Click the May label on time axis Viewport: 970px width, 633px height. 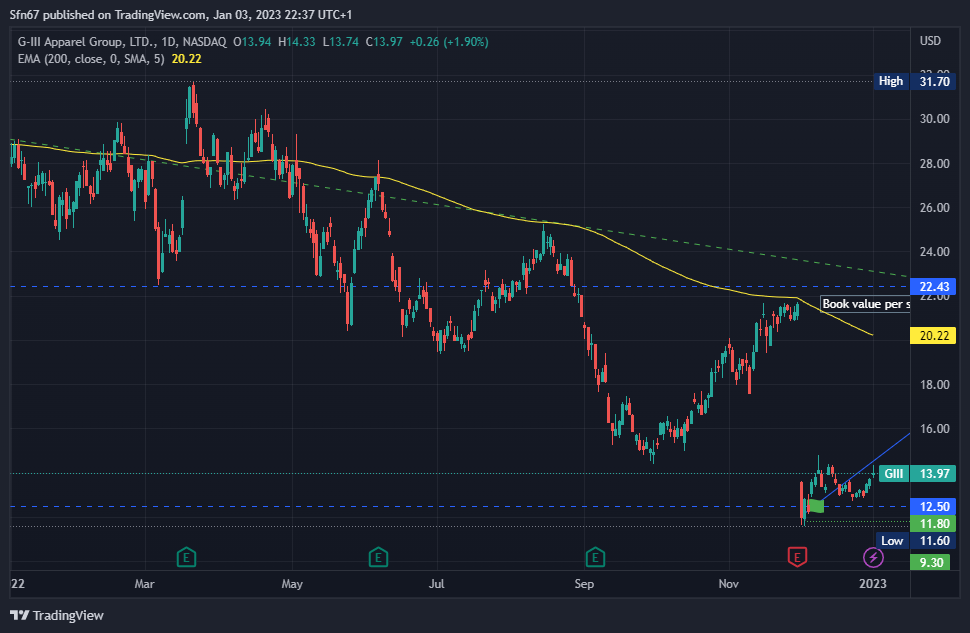292,583
